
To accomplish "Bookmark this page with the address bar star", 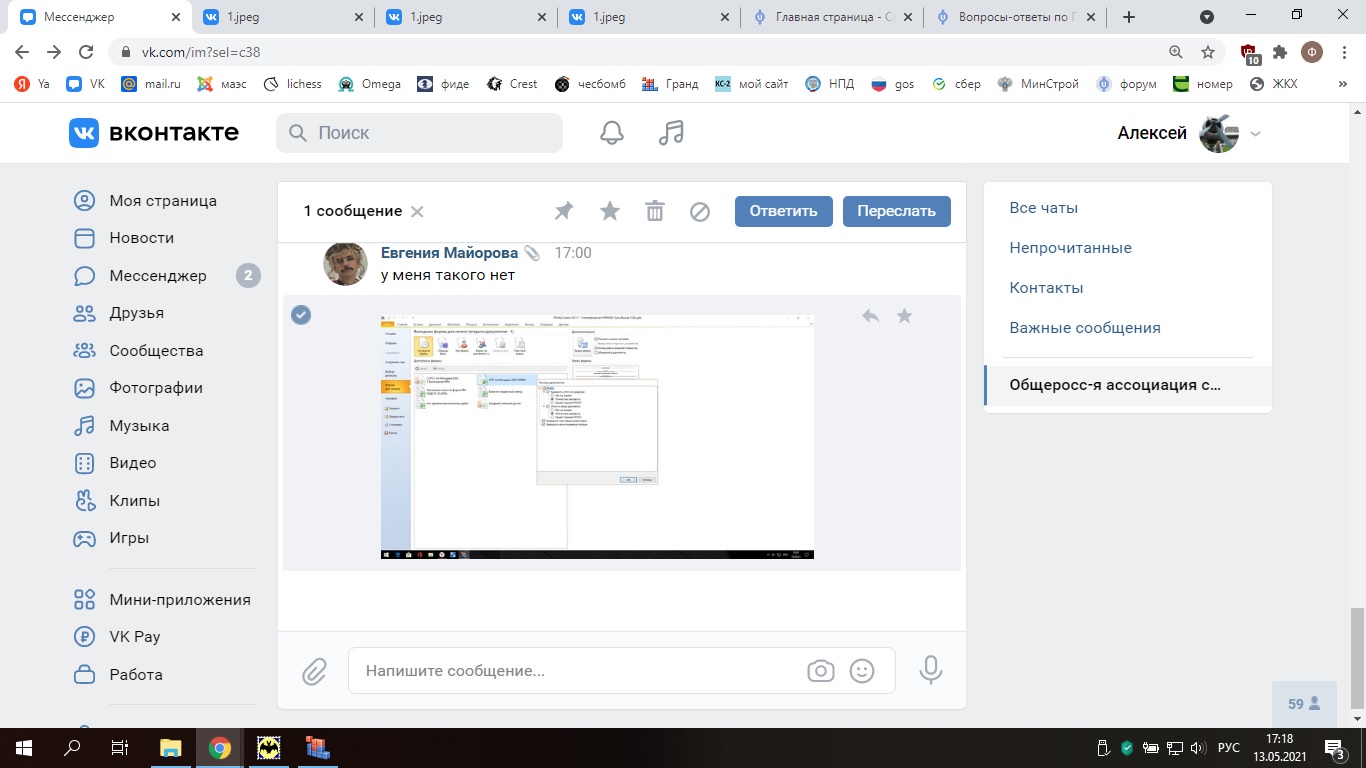I will (x=1208, y=52).
